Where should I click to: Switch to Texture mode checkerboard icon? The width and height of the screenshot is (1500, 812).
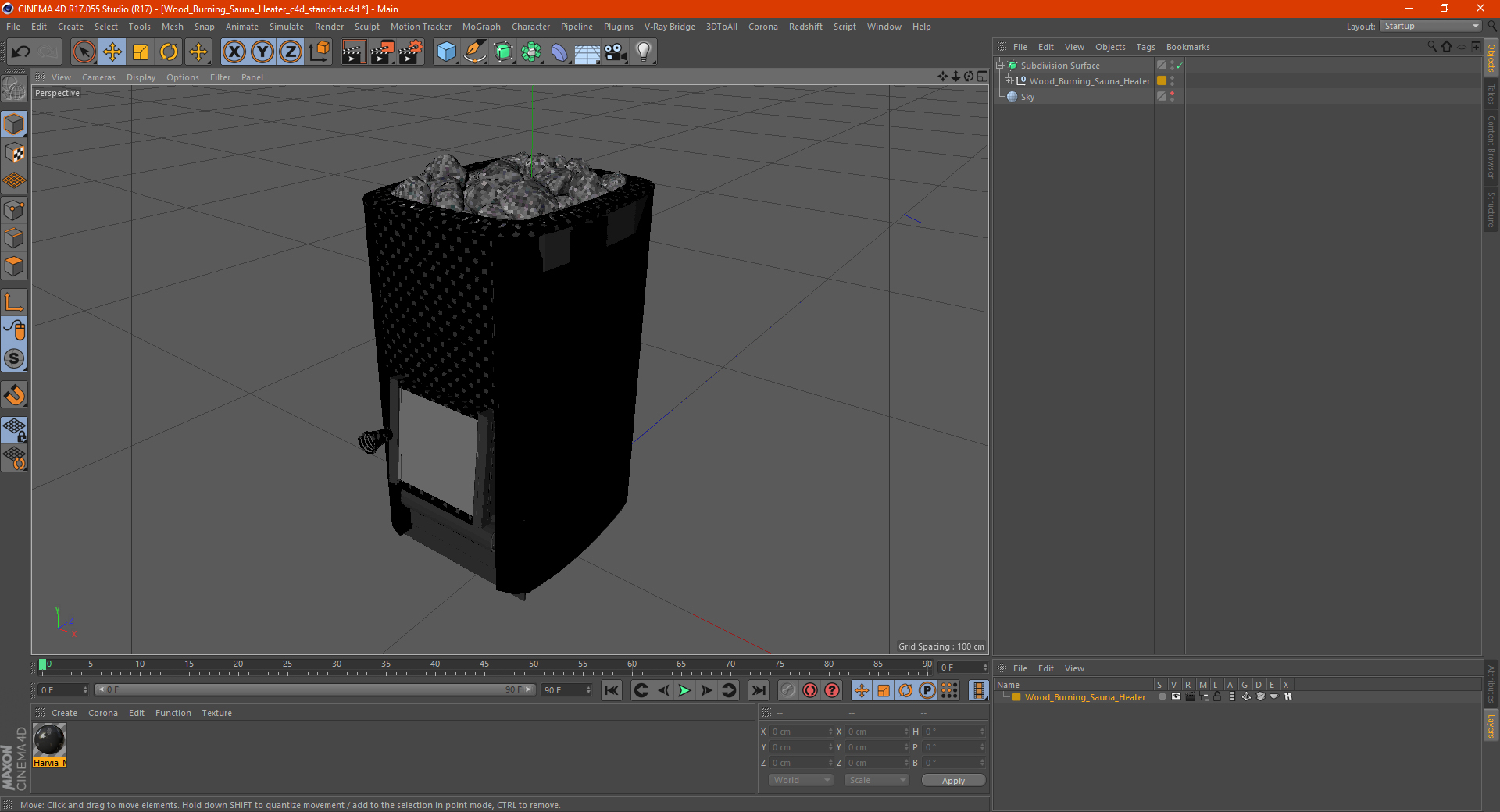15,153
